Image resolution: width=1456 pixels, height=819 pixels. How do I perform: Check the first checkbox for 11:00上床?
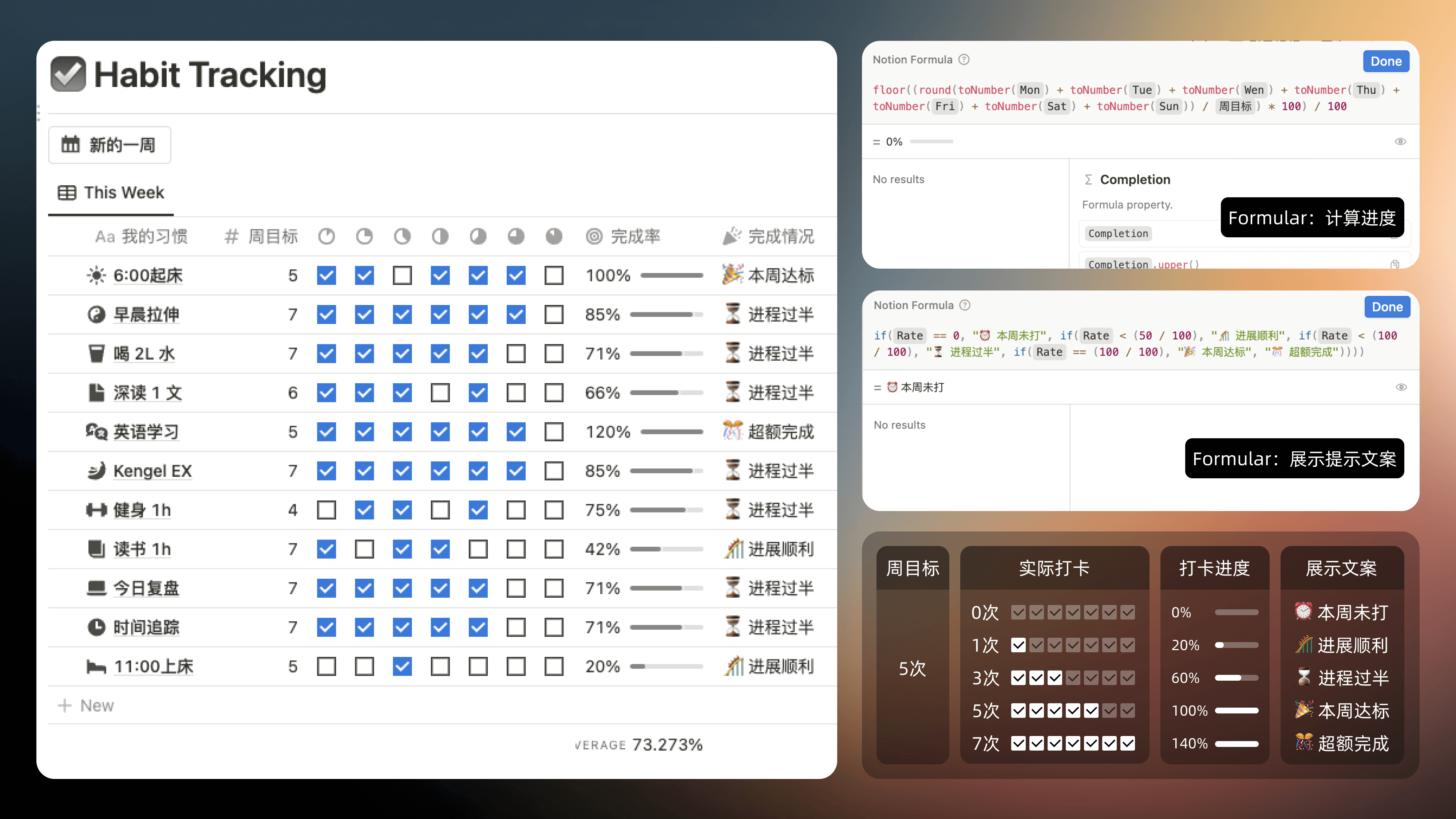[327, 666]
